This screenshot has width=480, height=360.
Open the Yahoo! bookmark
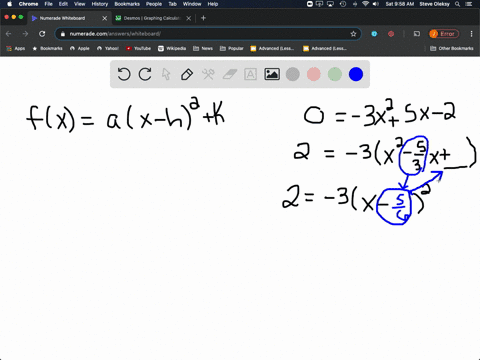pos(108,48)
